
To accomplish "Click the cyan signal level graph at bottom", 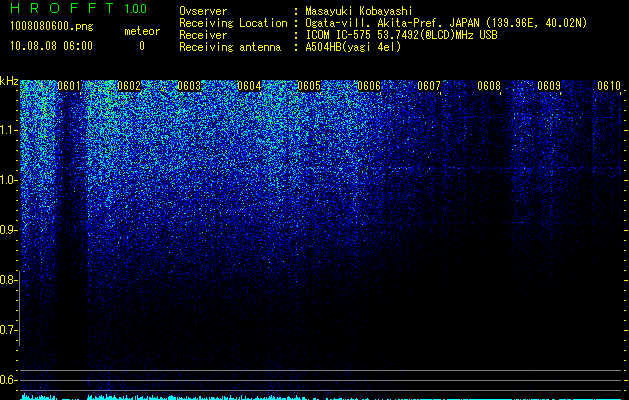I will click(x=321, y=397).
